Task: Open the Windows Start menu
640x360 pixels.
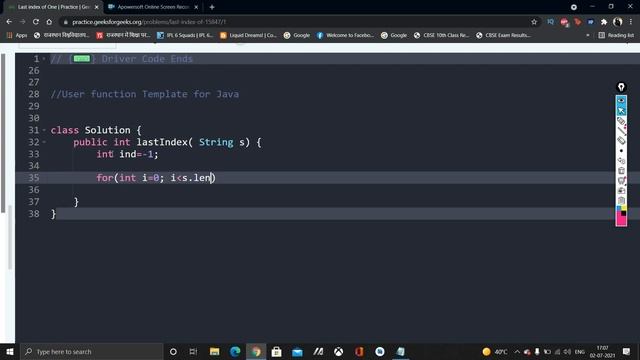Action: point(10,351)
